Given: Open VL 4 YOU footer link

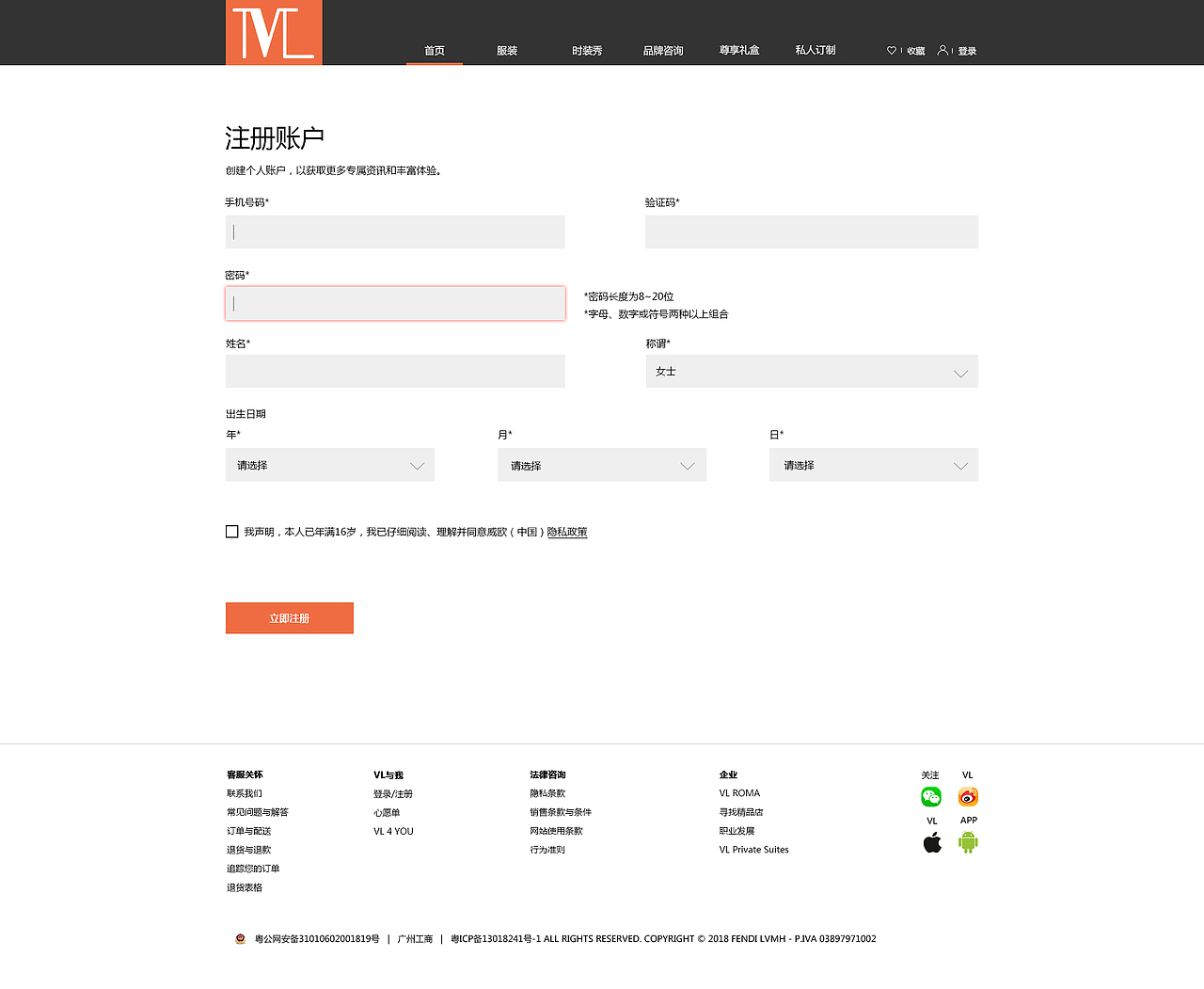Looking at the screenshot, I should click(x=393, y=831).
